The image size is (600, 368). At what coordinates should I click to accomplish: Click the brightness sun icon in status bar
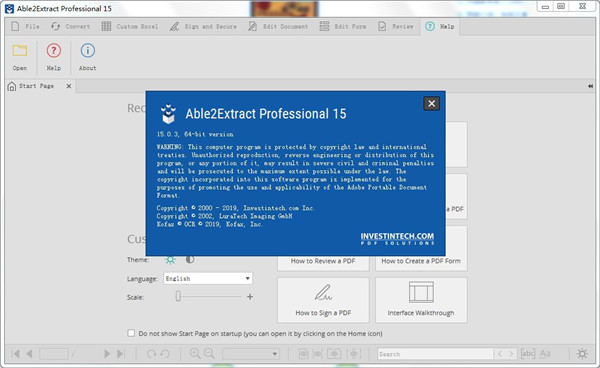coord(582,354)
